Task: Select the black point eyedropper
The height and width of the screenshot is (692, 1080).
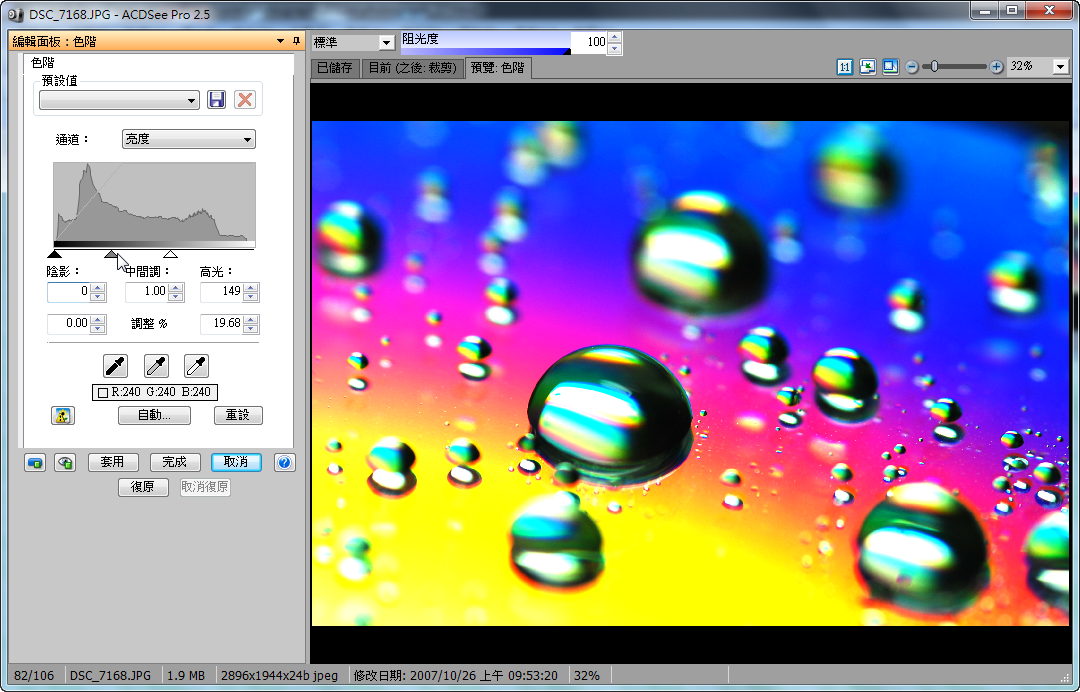Action: pyautogui.click(x=117, y=366)
